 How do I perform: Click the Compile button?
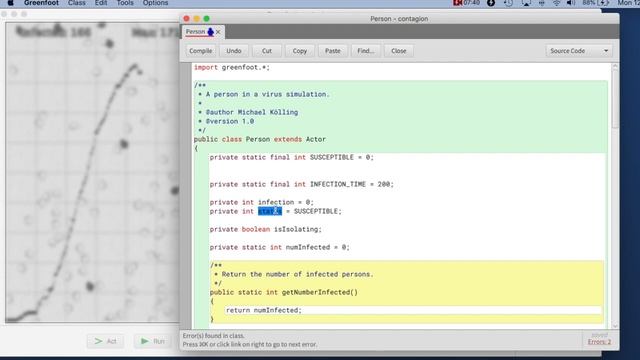[201, 51]
